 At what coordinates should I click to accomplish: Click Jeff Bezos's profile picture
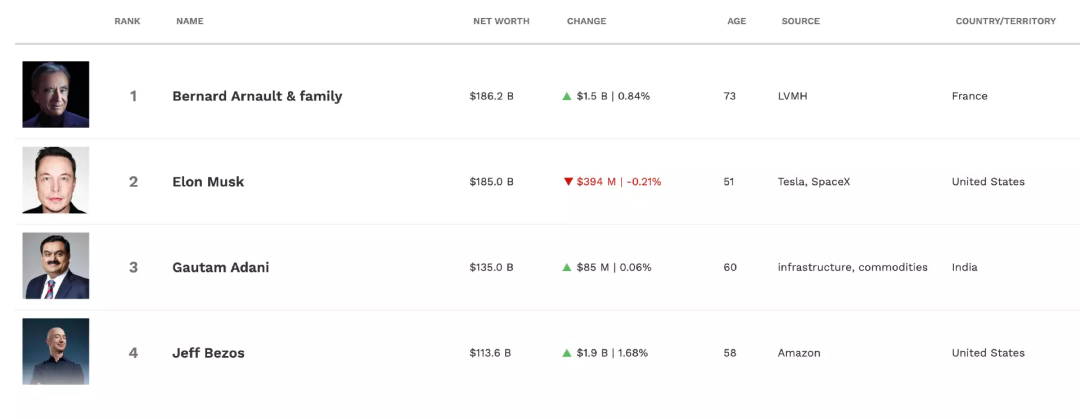pos(56,352)
